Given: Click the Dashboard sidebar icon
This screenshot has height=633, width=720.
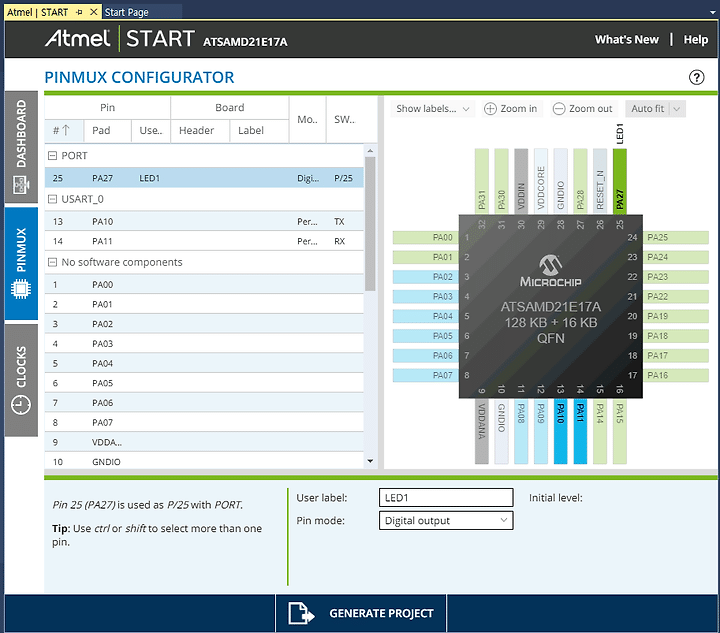Looking at the screenshot, I should [x=21, y=185].
